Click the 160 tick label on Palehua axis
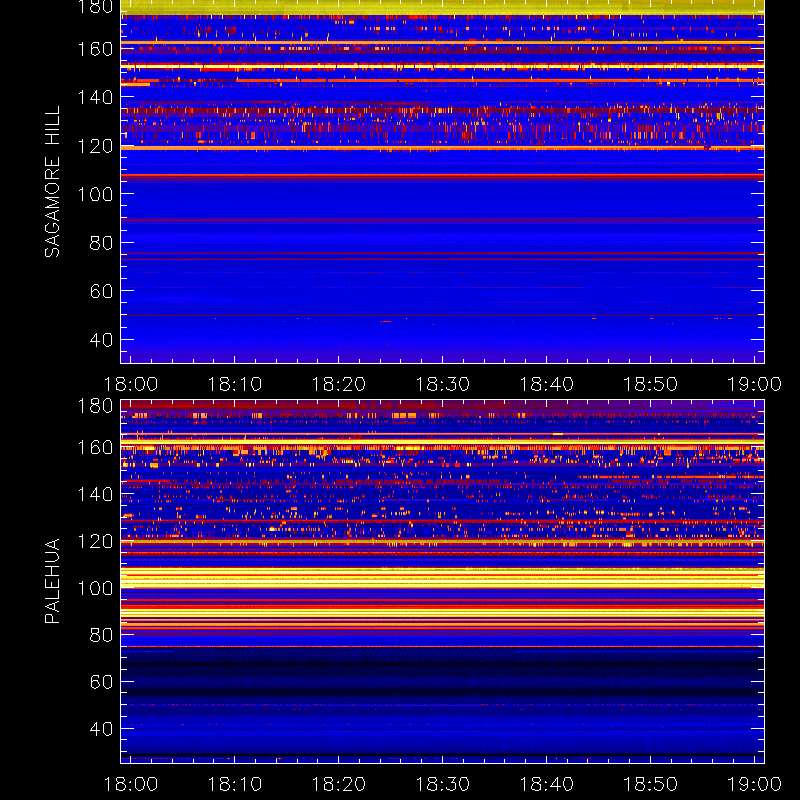The width and height of the screenshot is (800, 800). [x=95, y=447]
